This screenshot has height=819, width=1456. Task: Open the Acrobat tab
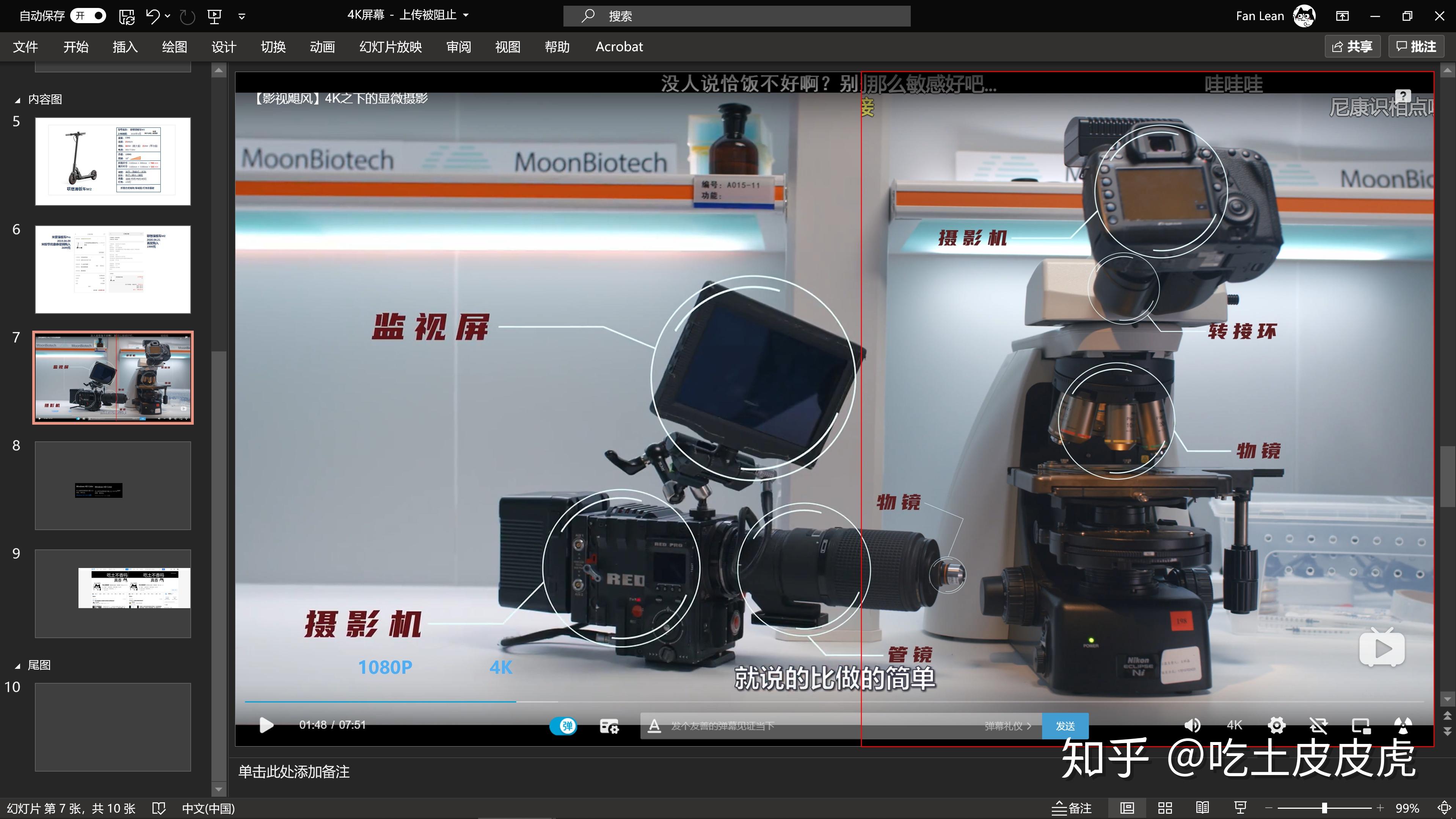tap(619, 47)
